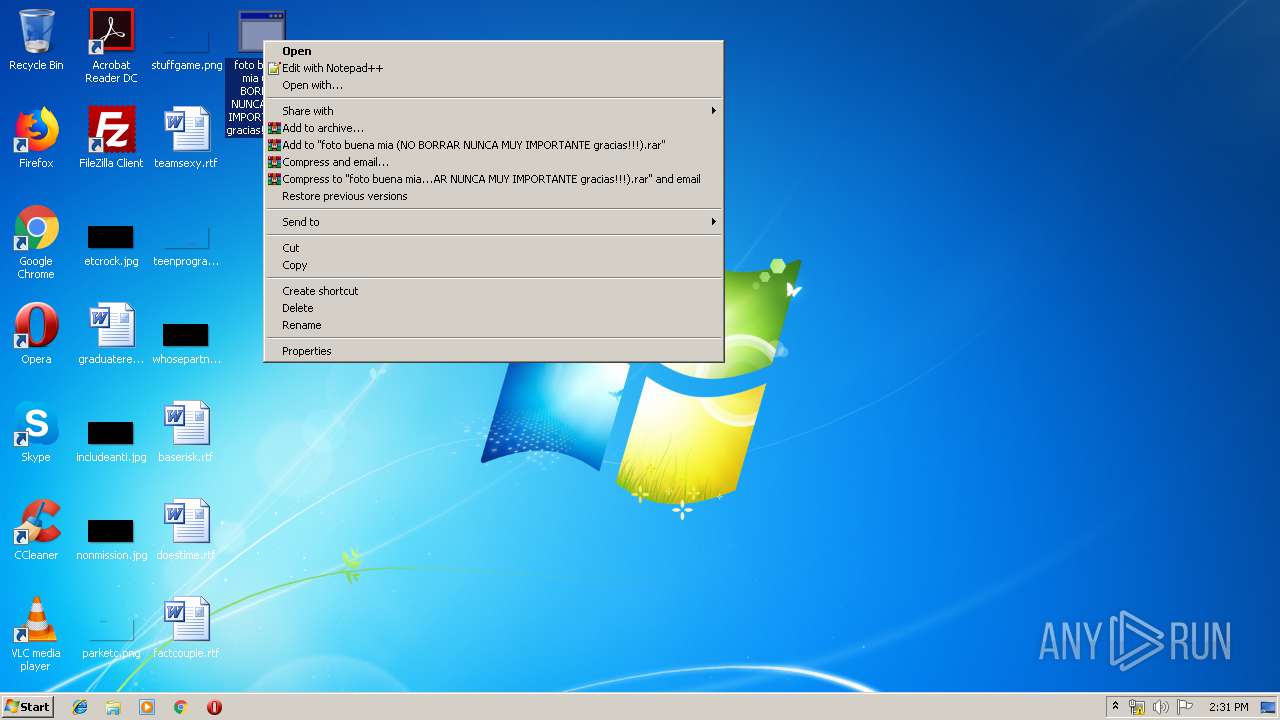
Task: Open Properties from context menu
Action: (493, 351)
